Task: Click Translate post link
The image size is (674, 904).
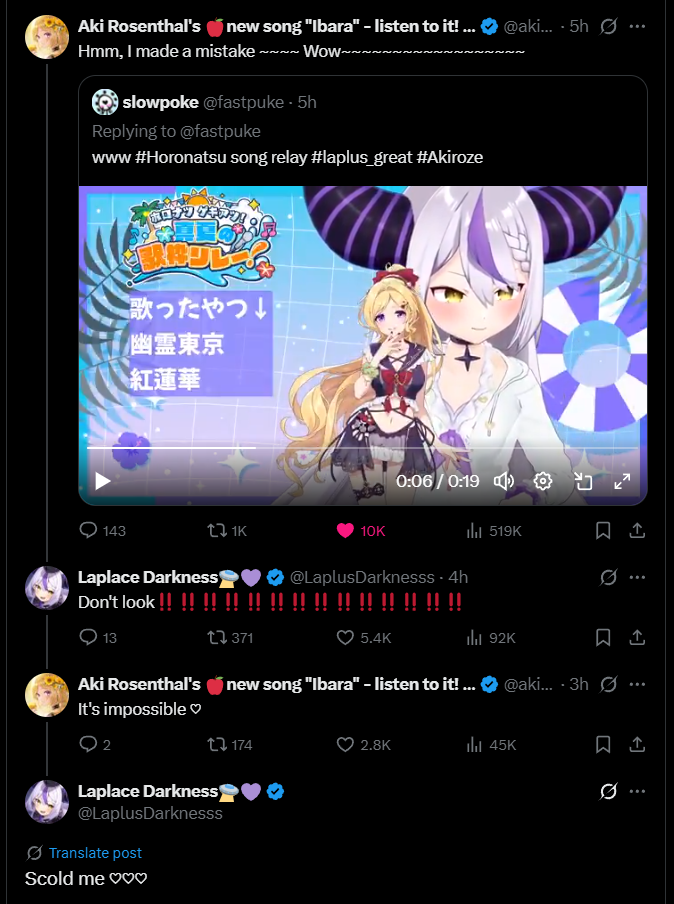Action: tap(95, 853)
